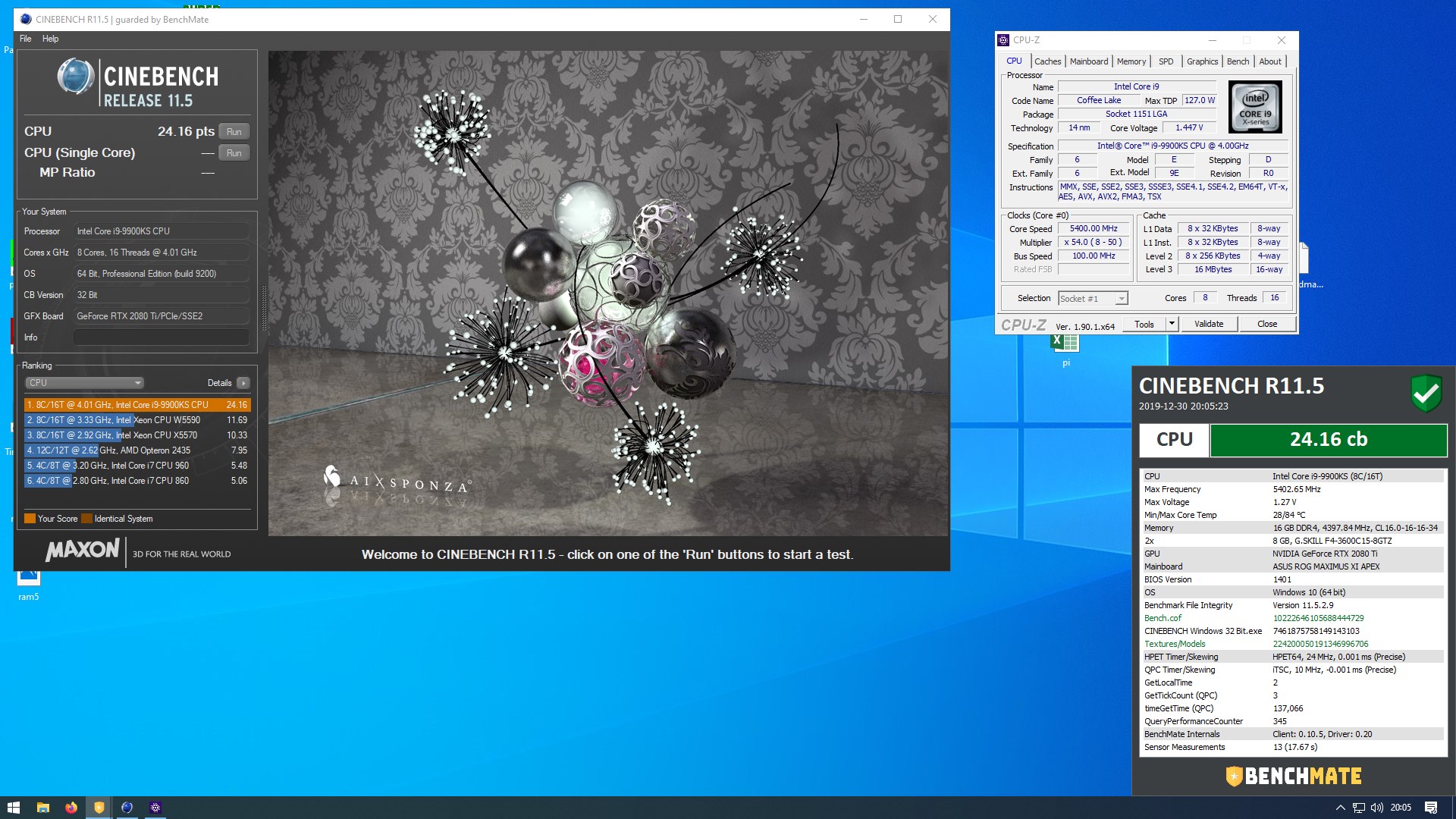
Task: Click the Excel file icon labeled pi
Action: point(1065,345)
